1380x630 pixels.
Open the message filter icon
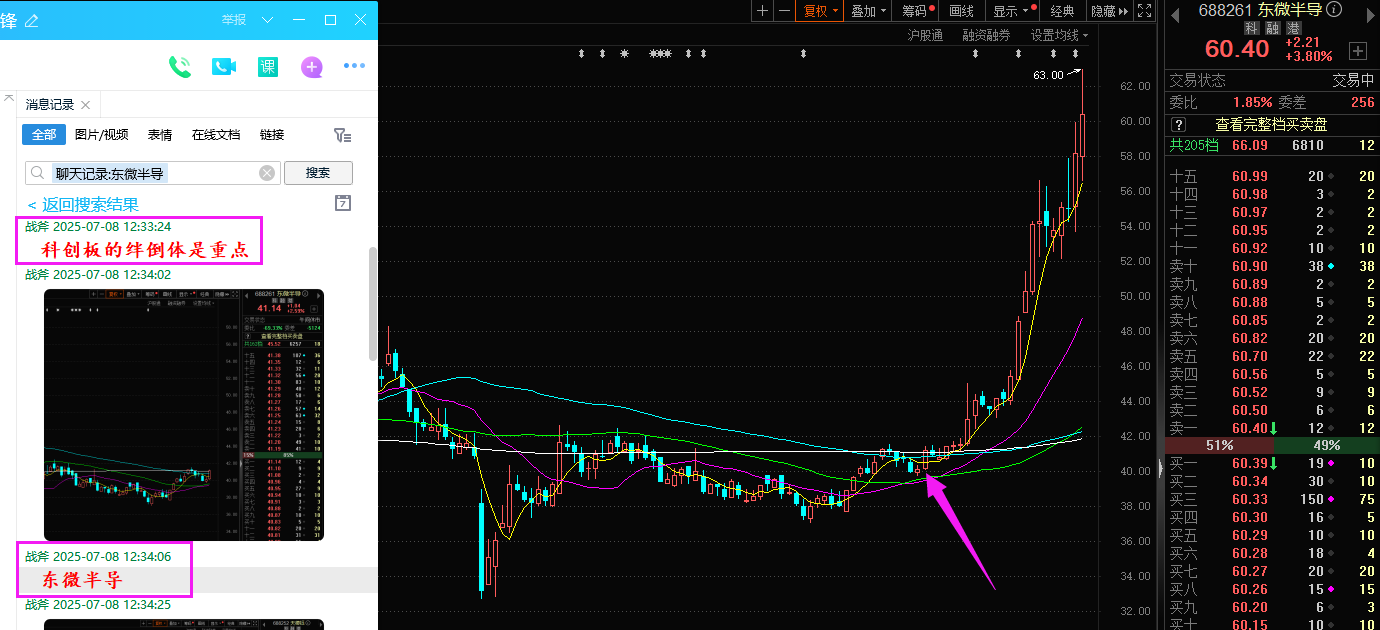(342, 135)
